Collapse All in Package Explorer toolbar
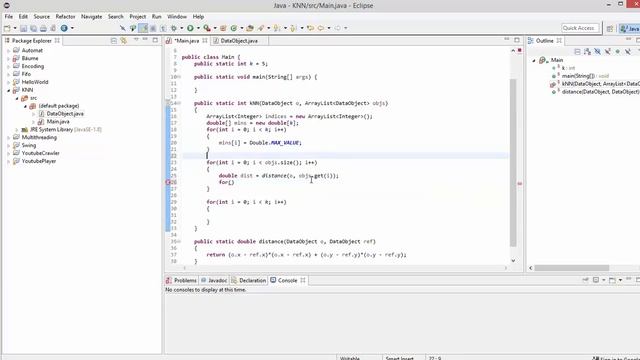This screenshot has height=360, width=640. [113, 40]
